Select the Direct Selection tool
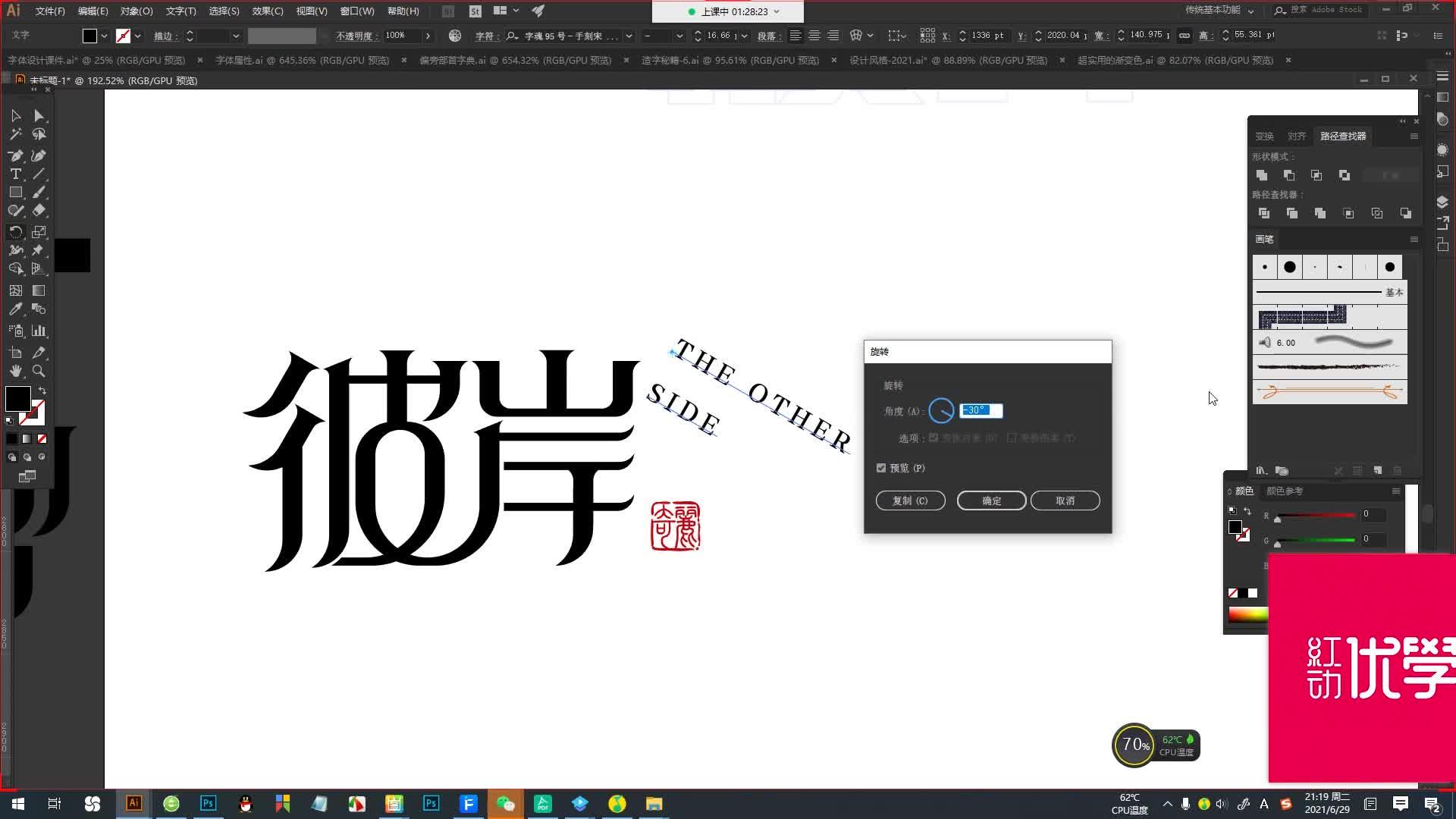Image resolution: width=1456 pixels, height=819 pixels. 39,115
